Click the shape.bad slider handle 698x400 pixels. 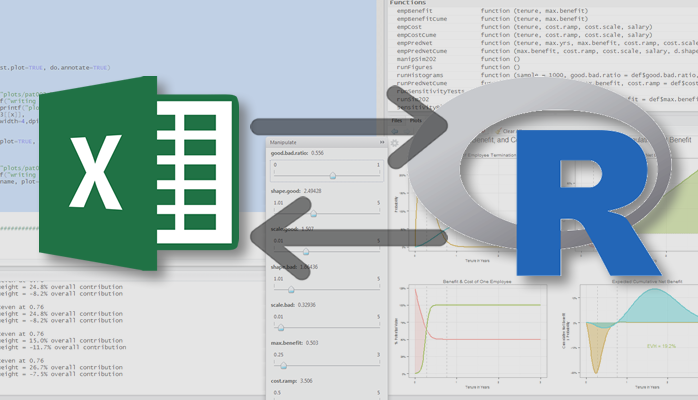(x=291, y=290)
